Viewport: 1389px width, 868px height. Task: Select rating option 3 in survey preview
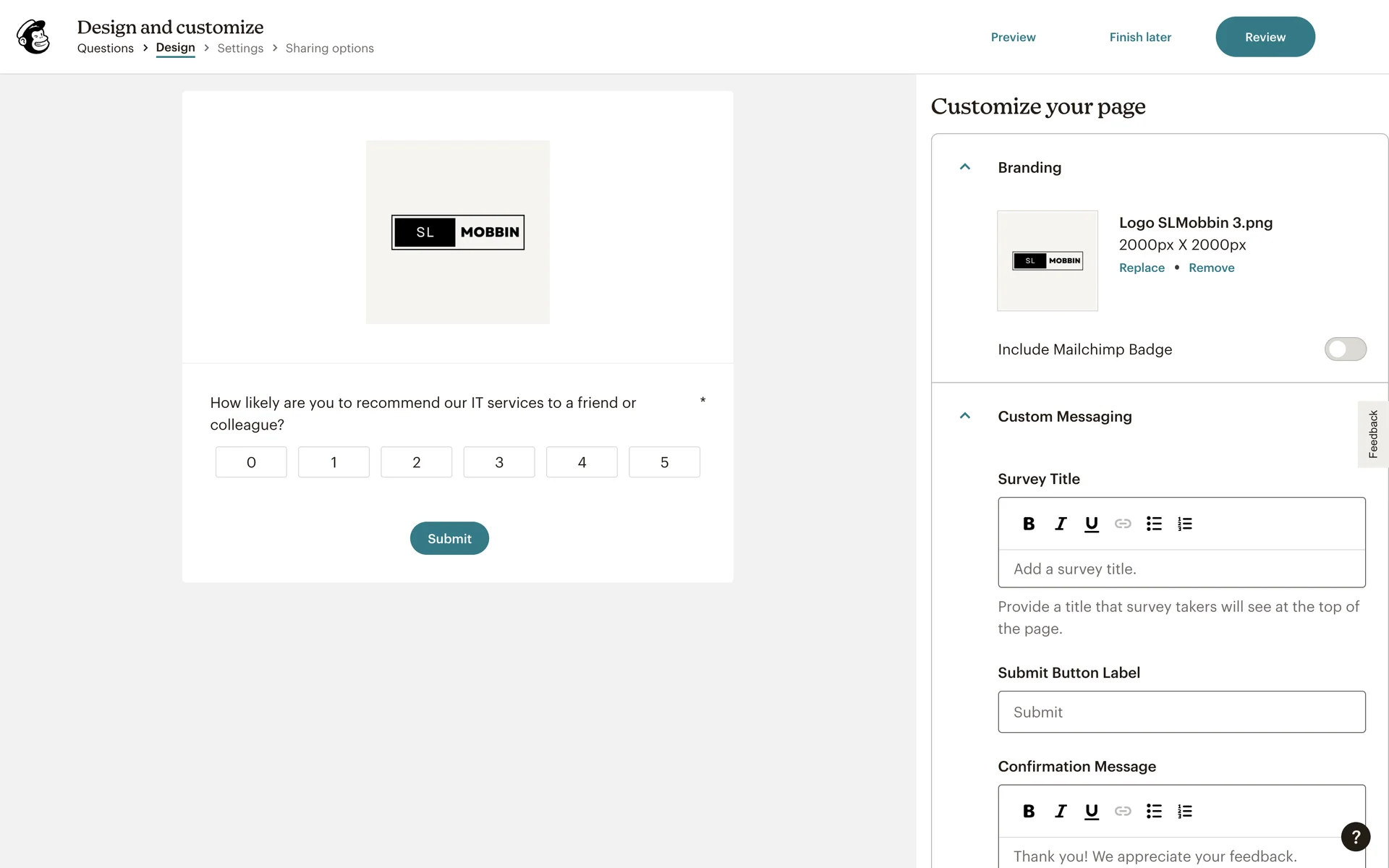point(498,462)
